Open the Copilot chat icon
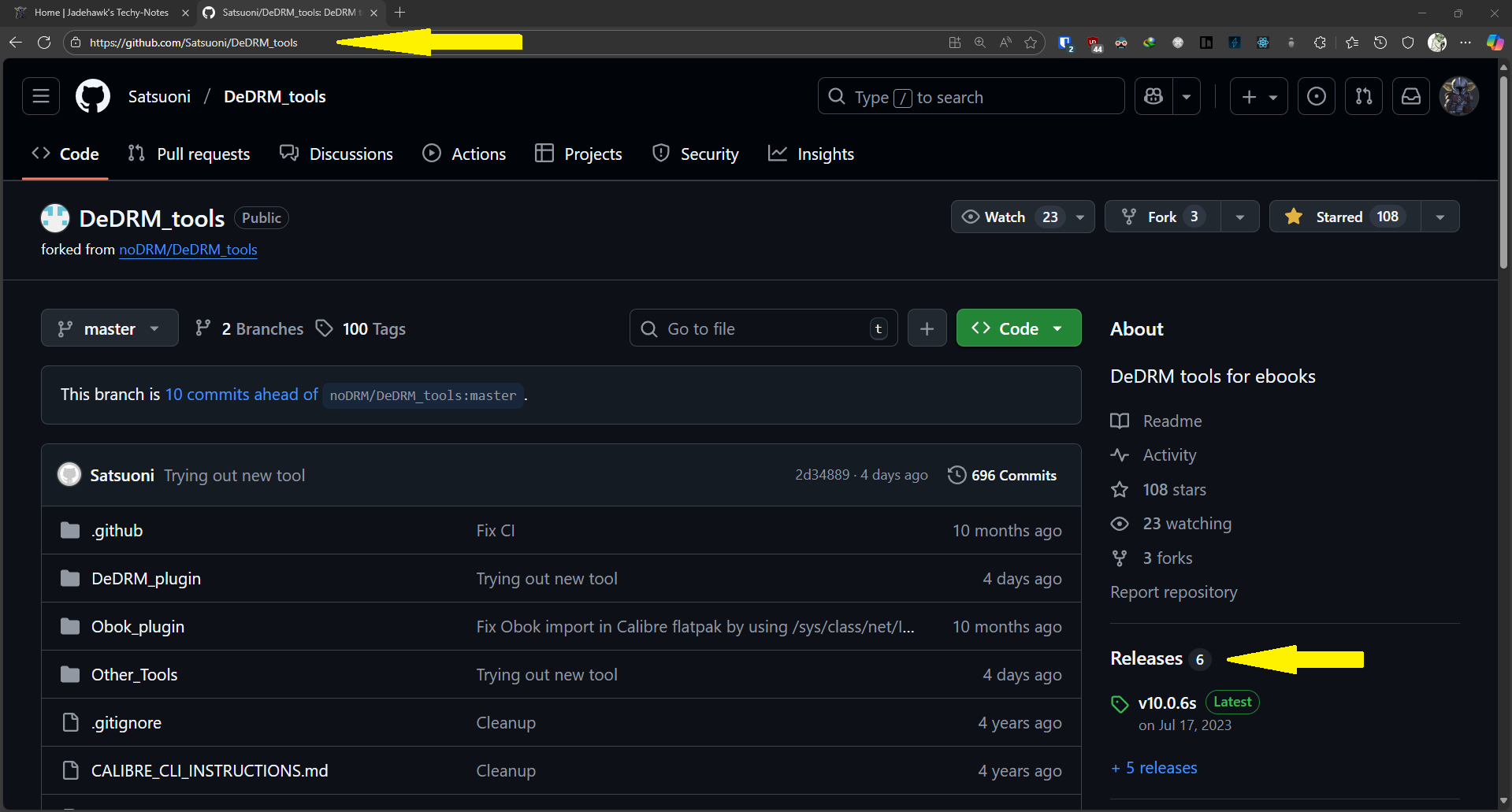The height and width of the screenshot is (812, 1512). (1154, 97)
